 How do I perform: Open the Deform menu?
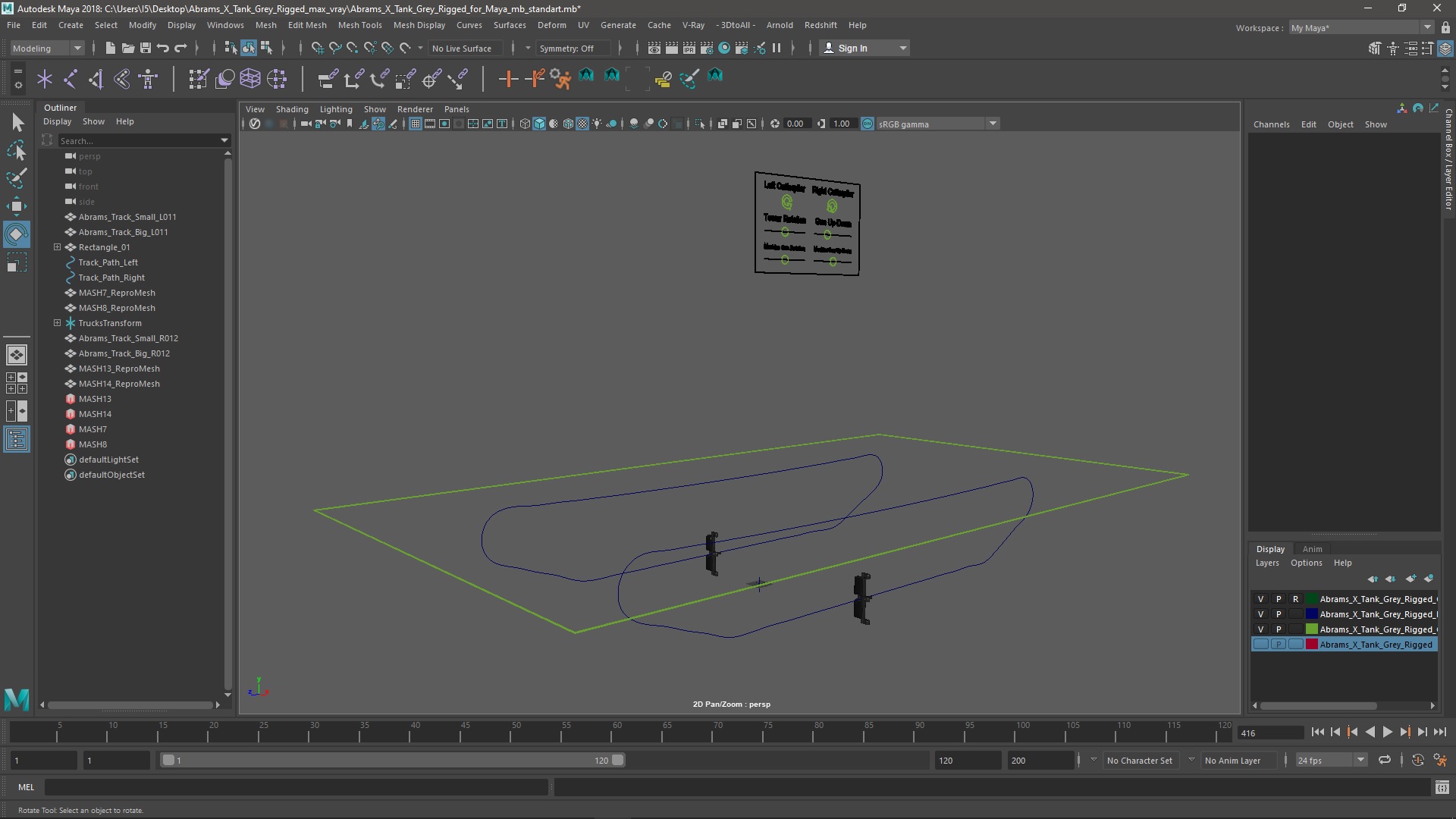click(551, 25)
